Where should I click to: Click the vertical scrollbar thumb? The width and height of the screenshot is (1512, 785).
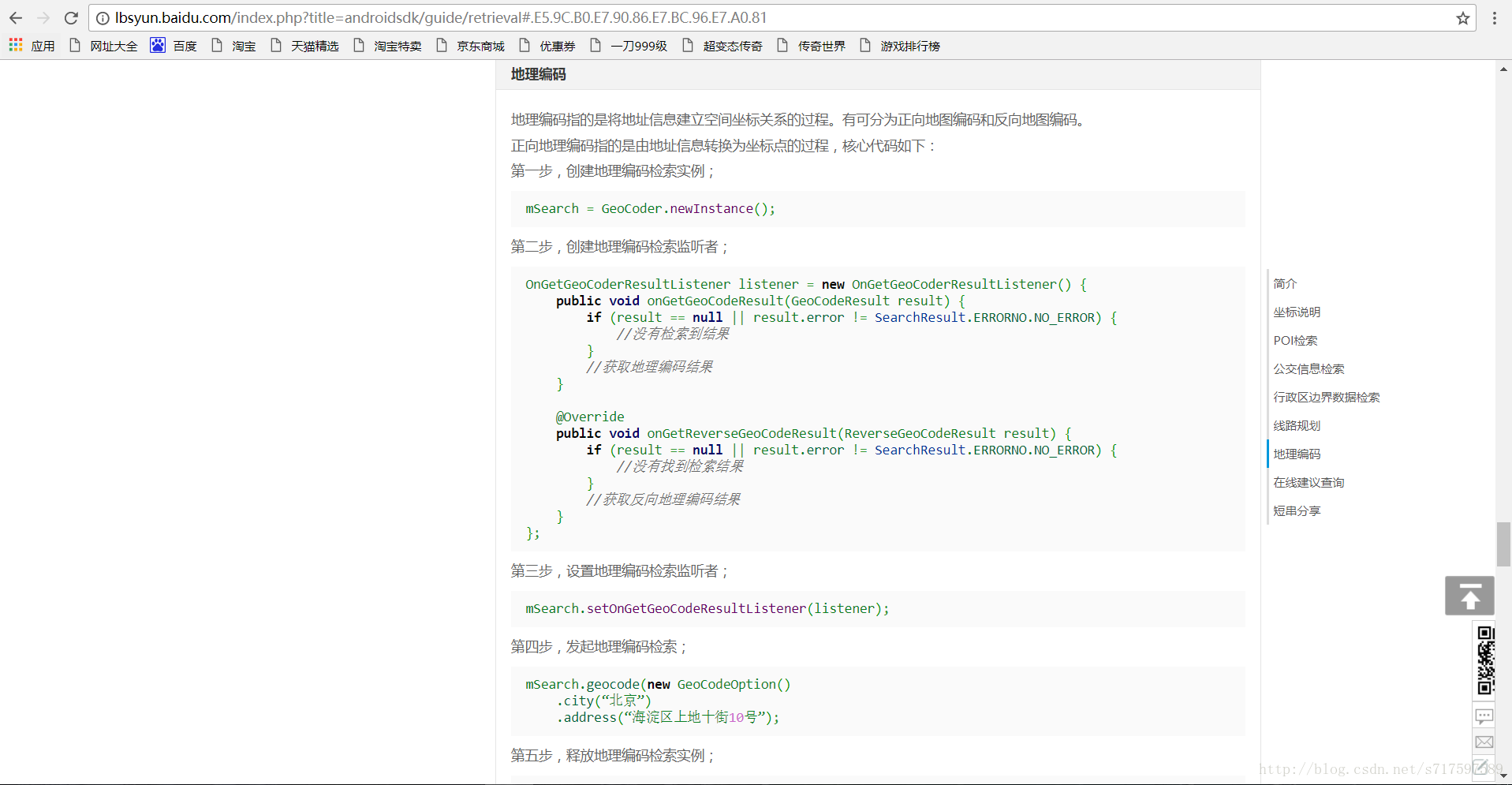[x=1504, y=544]
